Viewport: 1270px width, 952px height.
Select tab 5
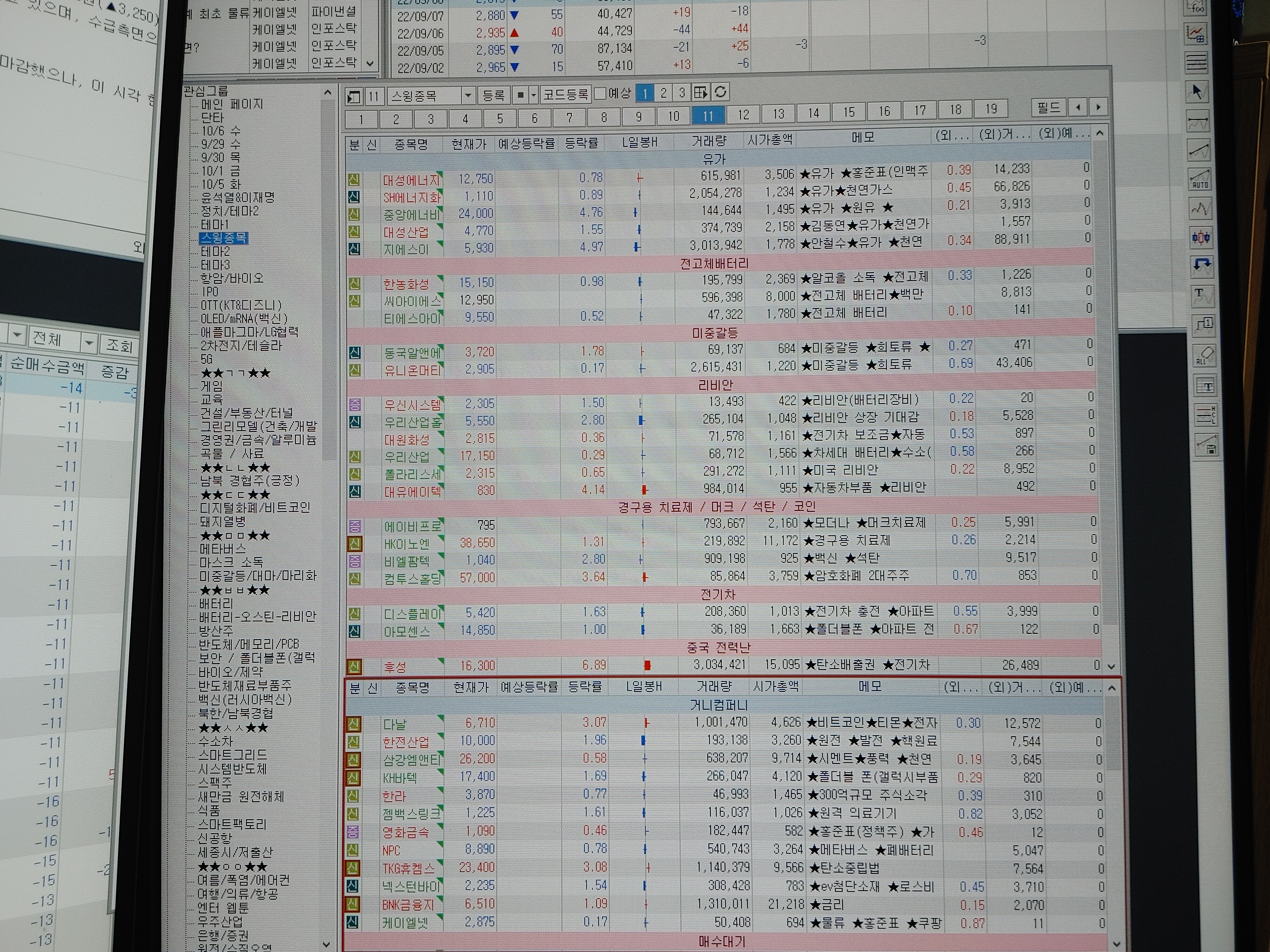pyautogui.click(x=499, y=119)
